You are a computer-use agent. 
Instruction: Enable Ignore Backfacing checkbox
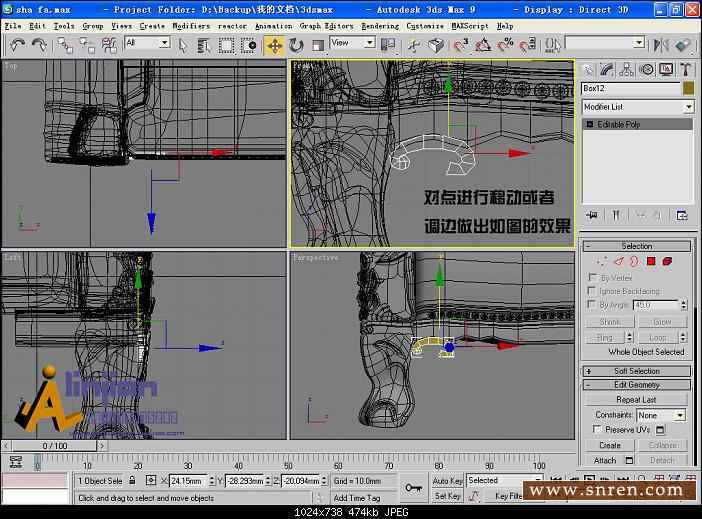click(x=592, y=291)
